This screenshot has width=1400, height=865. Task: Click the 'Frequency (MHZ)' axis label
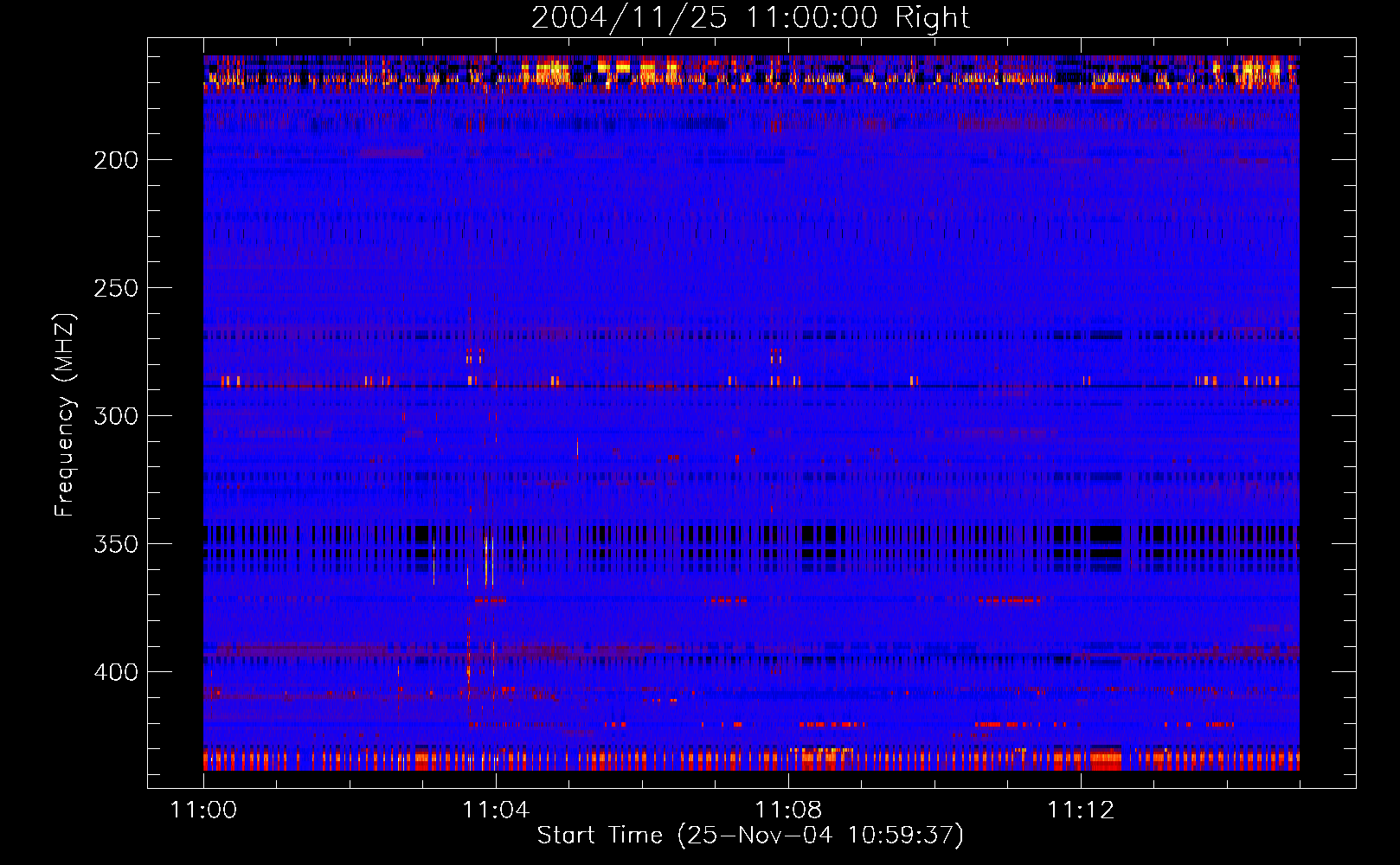point(65,414)
